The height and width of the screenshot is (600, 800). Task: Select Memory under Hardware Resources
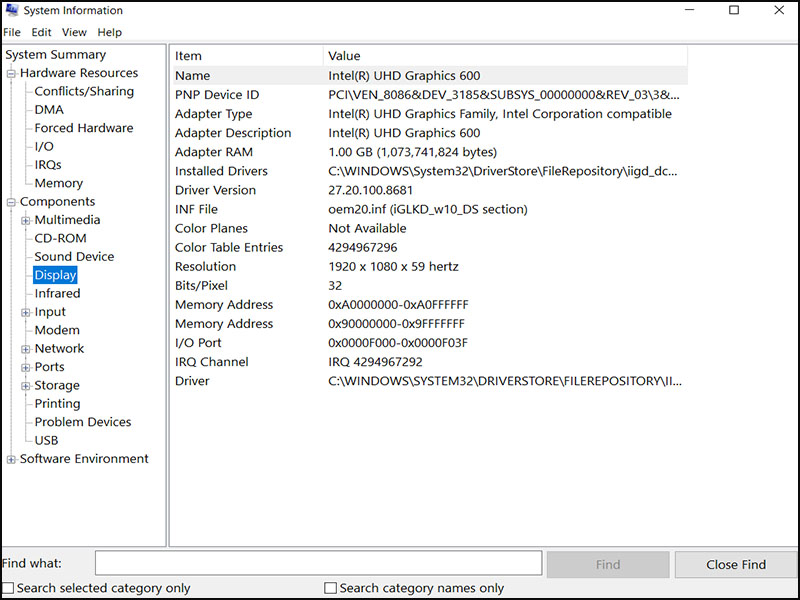(59, 183)
